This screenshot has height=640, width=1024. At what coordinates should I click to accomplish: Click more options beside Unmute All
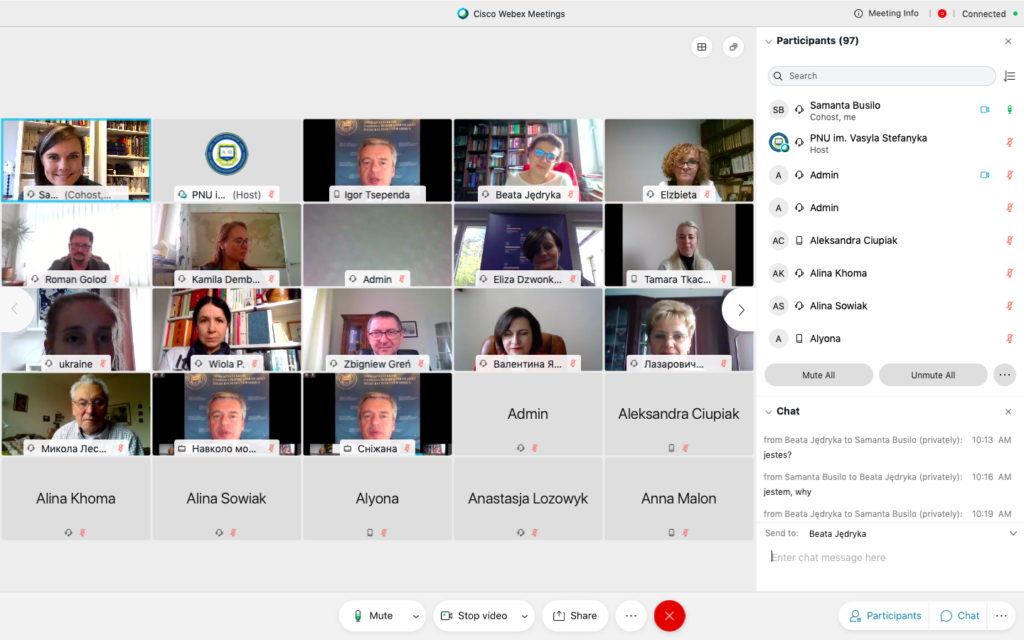coord(1005,375)
